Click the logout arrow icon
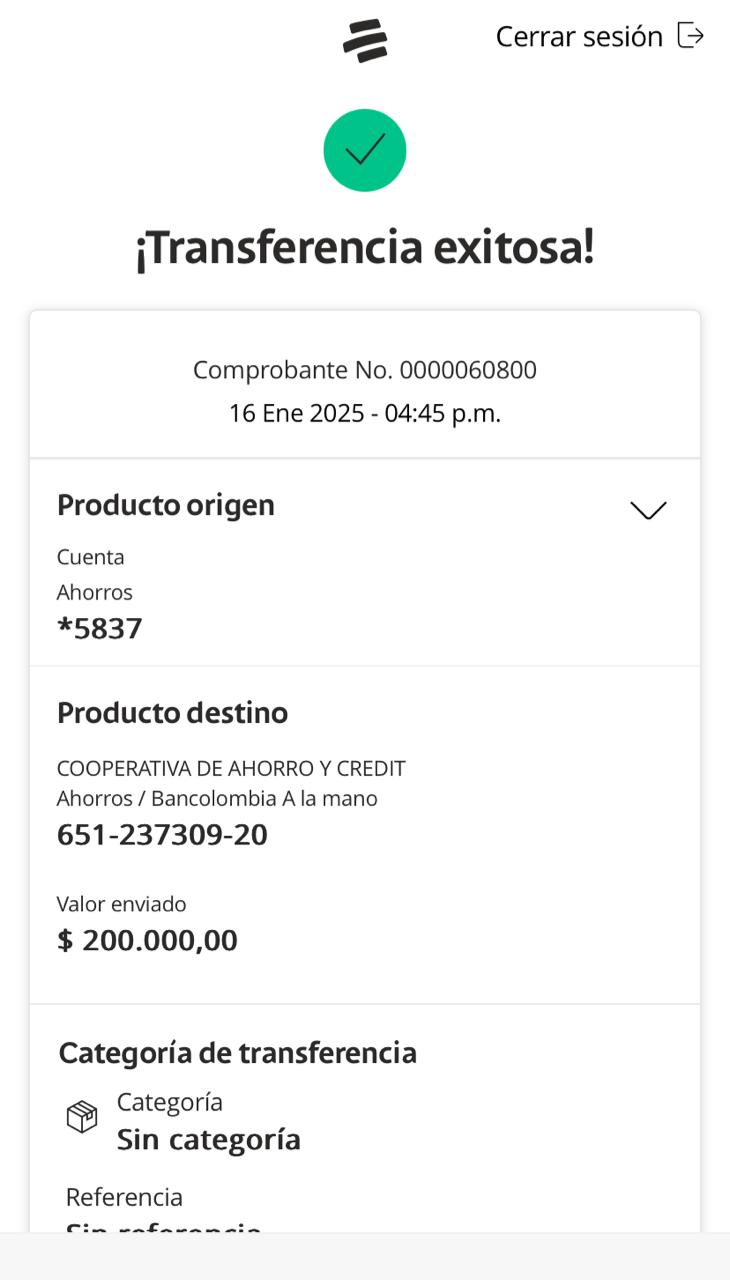This screenshot has height=1280, width=730. coord(691,36)
